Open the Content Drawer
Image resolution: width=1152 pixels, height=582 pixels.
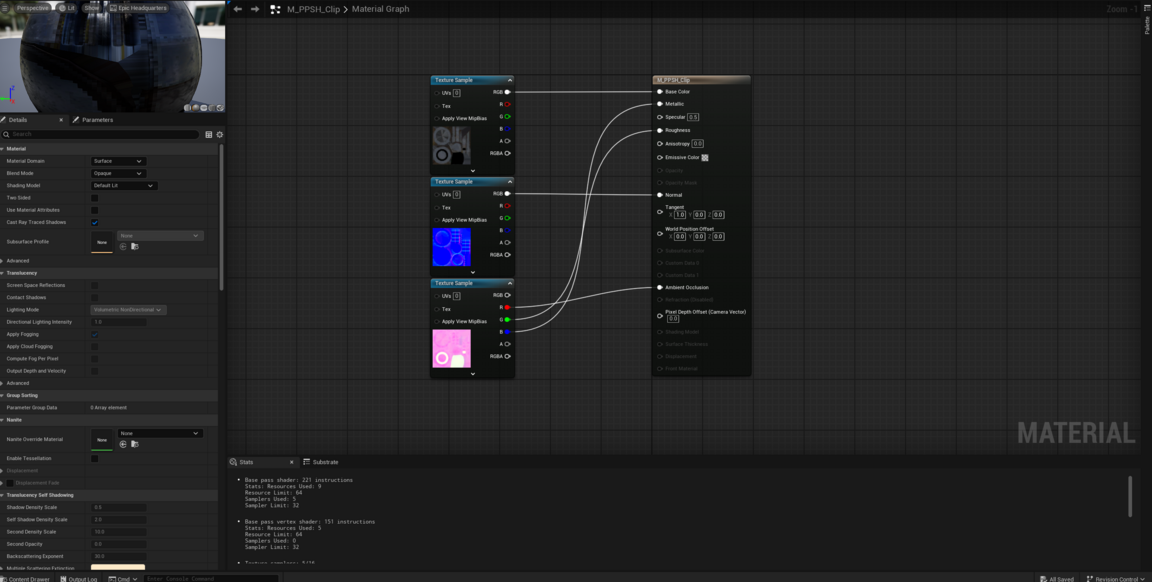point(28,578)
